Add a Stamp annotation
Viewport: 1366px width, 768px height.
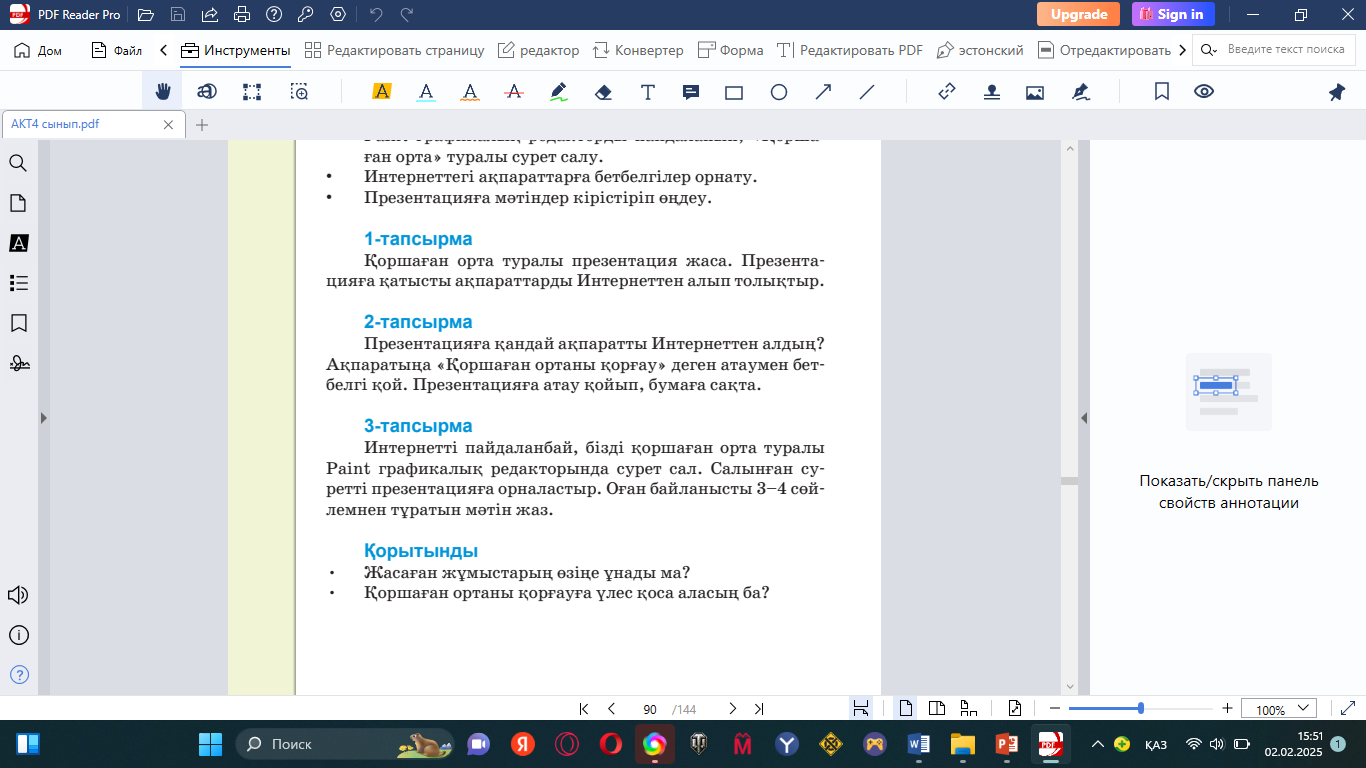991,92
